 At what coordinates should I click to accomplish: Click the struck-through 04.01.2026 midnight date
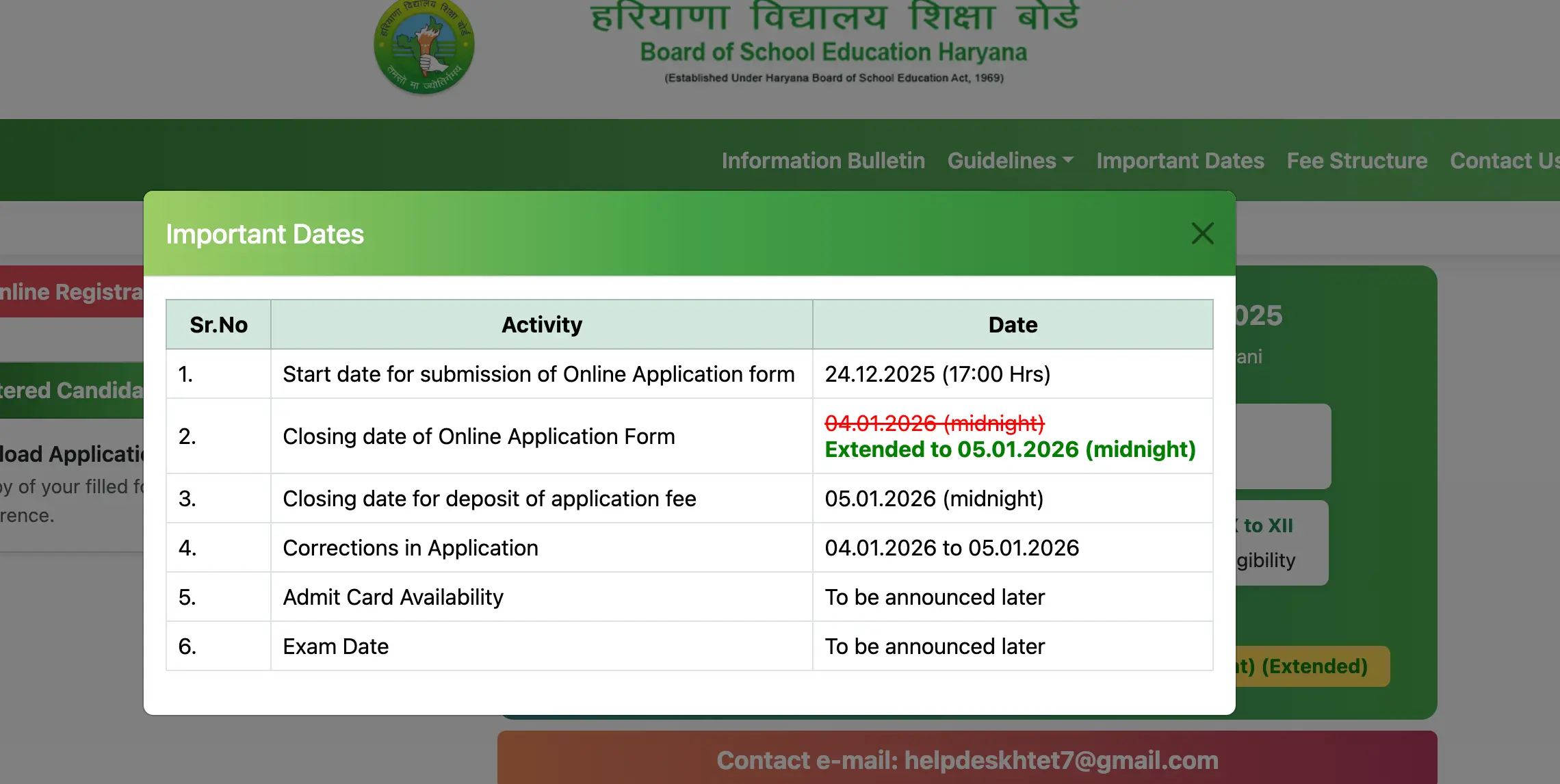(935, 423)
